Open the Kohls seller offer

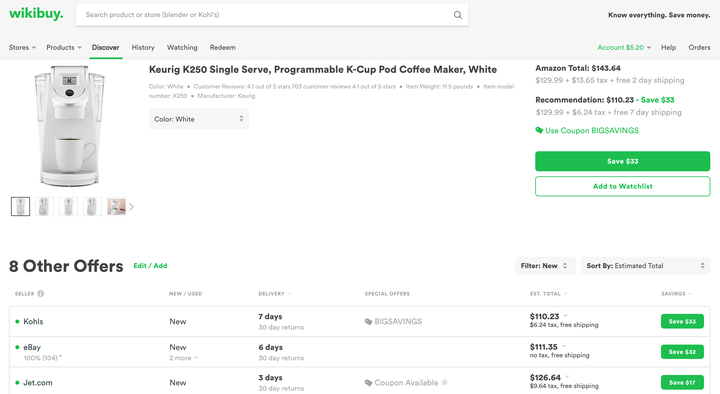pyautogui.click(x=33, y=321)
